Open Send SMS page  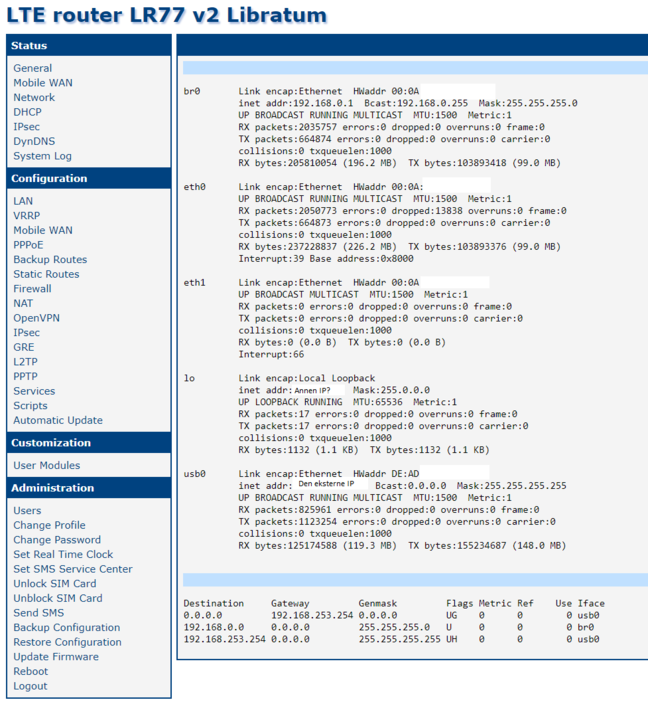[x=39, y=613]
